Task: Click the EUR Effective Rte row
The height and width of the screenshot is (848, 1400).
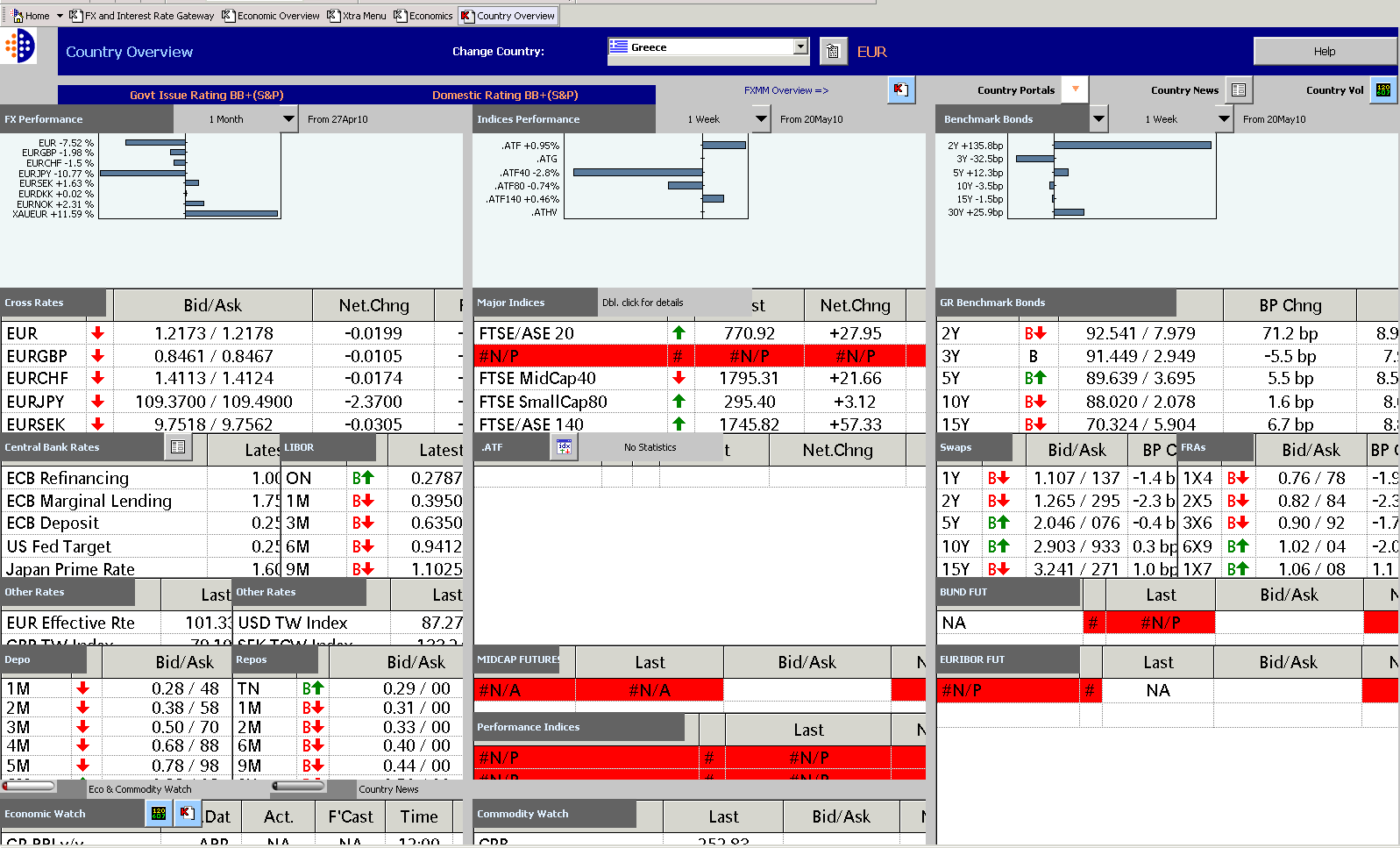Action: click(116, 623)
